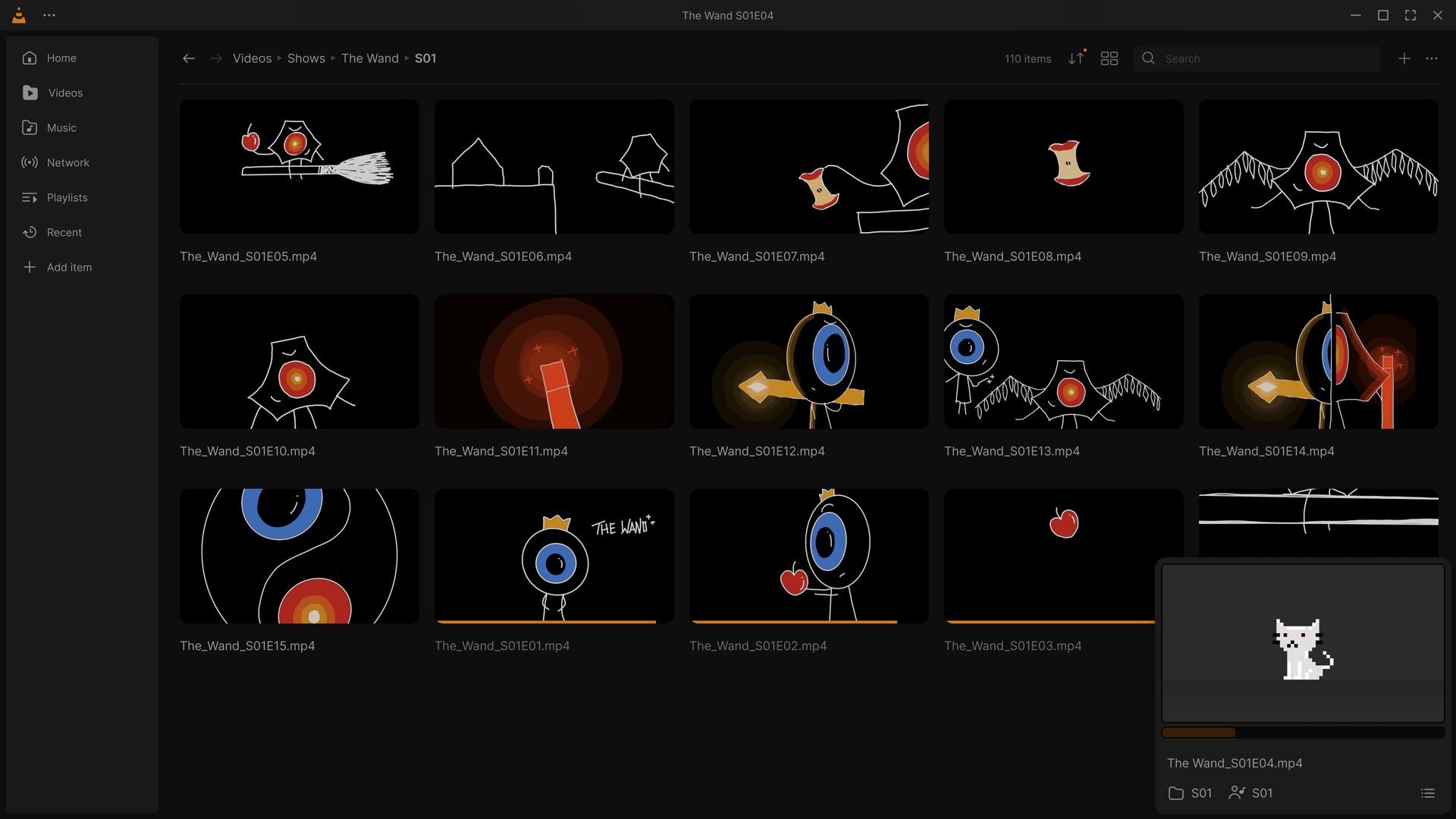Go to Home in sidebar
The height and width of the screenshot is (819, 1456).
click(x=83, y=58)
